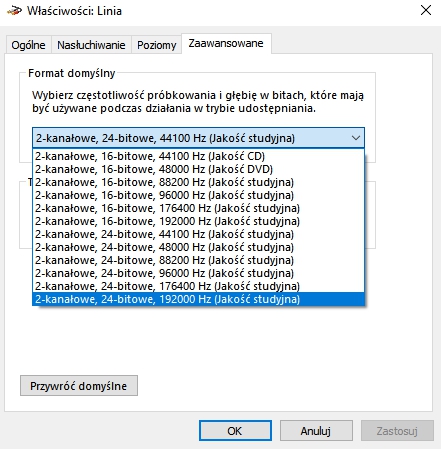Click the Przywróć domyślne button
441x449 pixels.
tap(79, 386)
